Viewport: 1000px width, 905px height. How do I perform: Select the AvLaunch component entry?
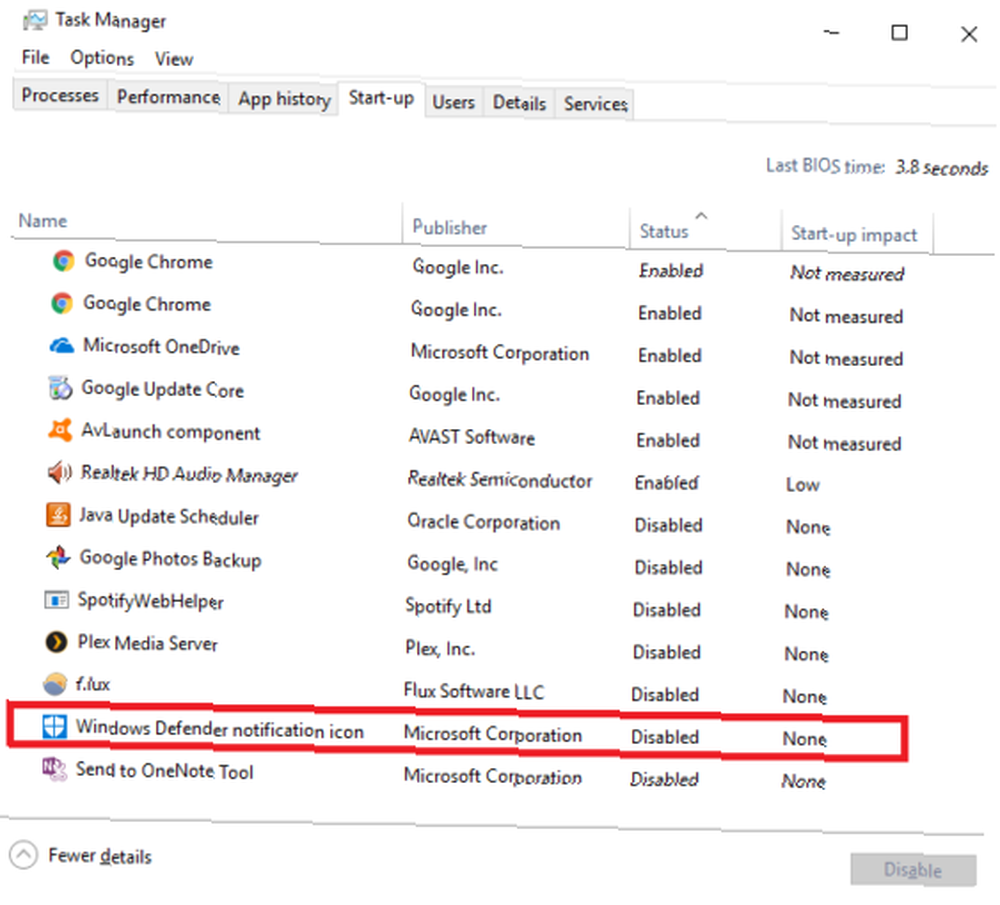[x=170, y=432]
